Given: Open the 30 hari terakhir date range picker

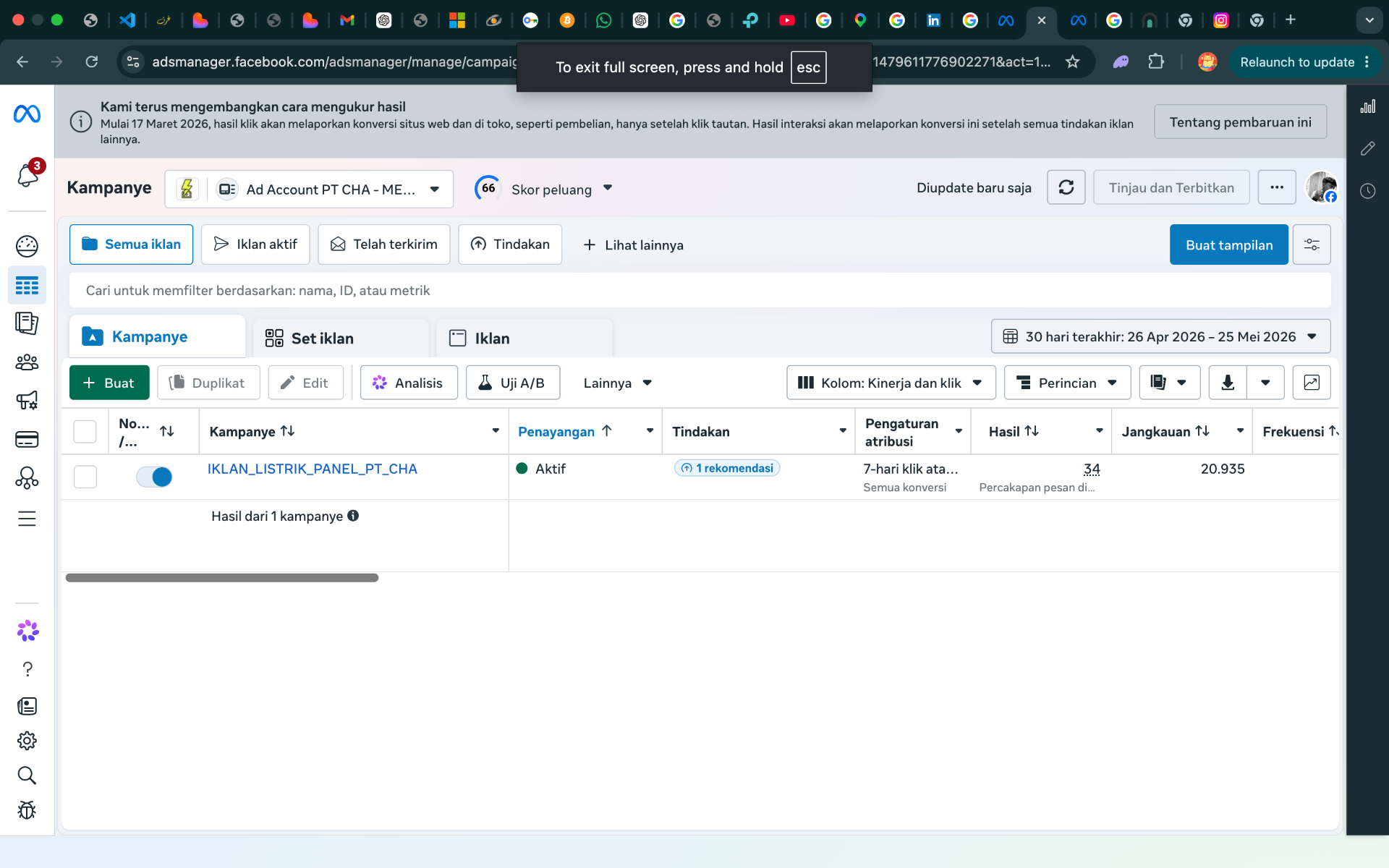Looking at the screenshot, I should point(1160,336).
